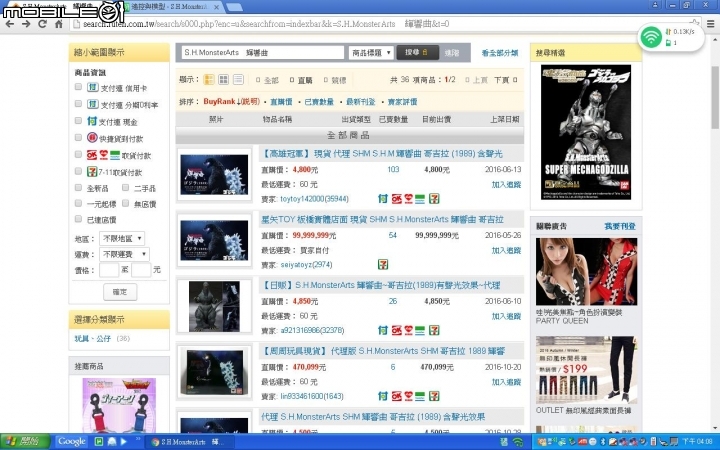Click the payment icon in the a921316986 listing
Viewport: 720px width, 450px height.
pos(383,330)
